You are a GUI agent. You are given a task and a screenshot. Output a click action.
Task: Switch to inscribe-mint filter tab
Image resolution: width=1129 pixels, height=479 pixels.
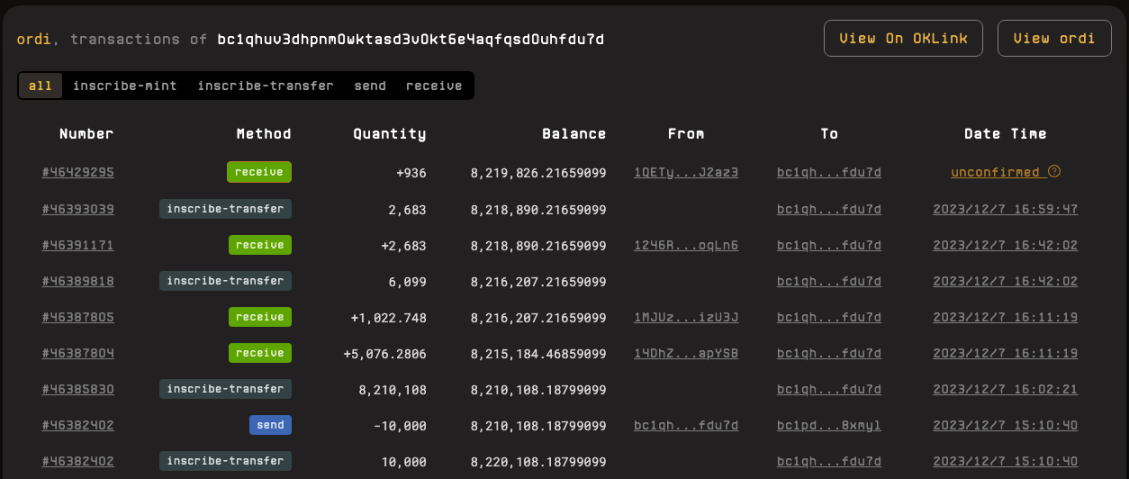pyautogui.click(x=124, y=86)
